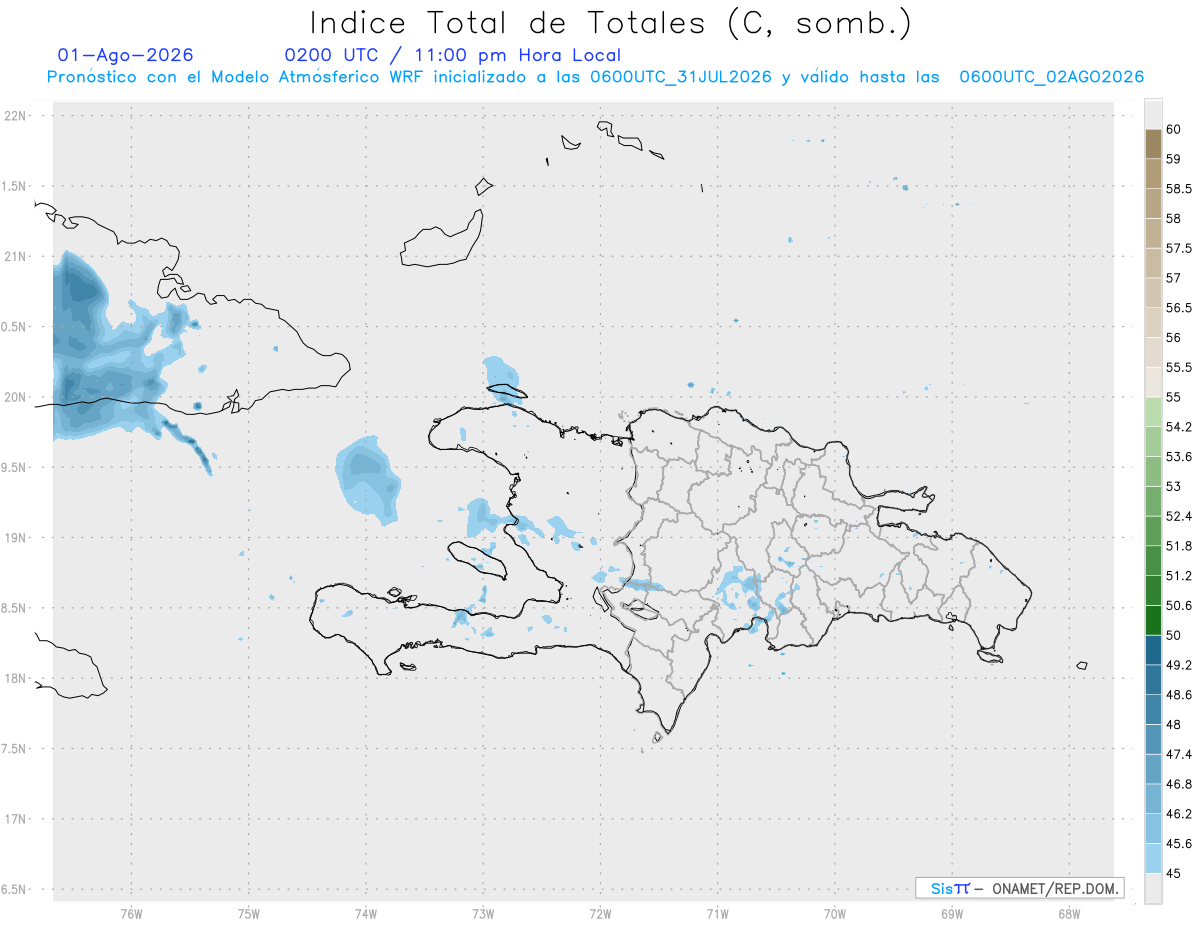
Task: Click the time "0200 UTC / 11:00 pm Hora Local"
Action: pyautogui.click(x=453, y=55)
